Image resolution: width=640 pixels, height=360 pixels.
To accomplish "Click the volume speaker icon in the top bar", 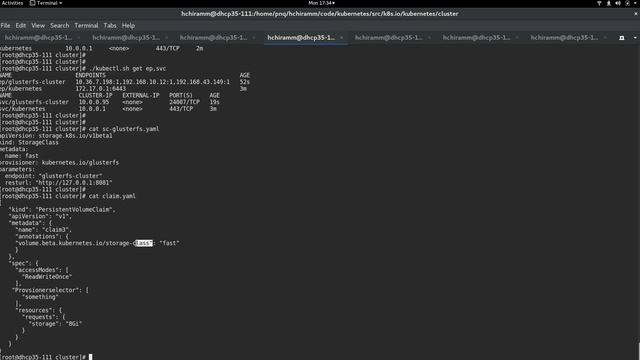I will coord(618,3).
